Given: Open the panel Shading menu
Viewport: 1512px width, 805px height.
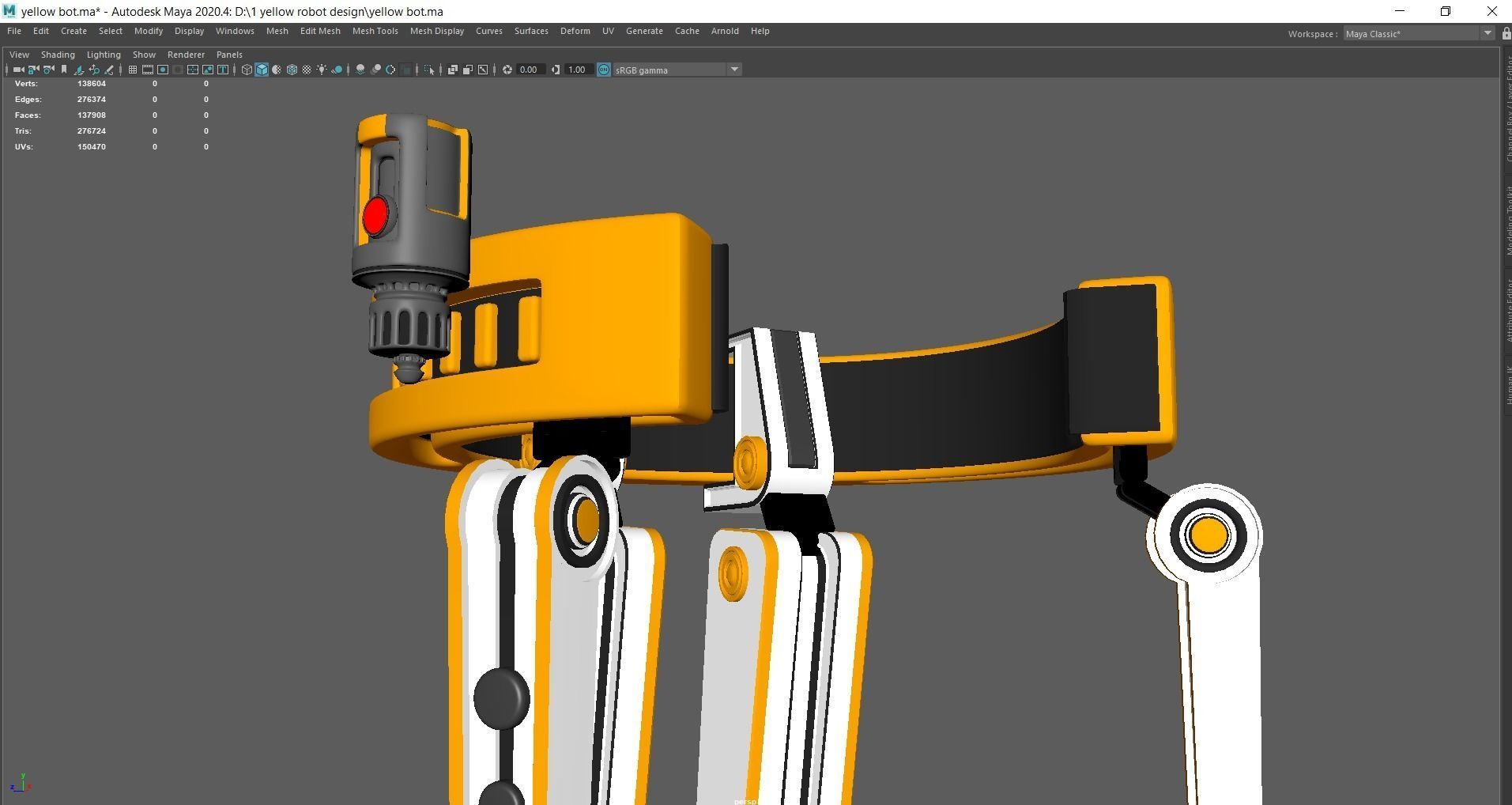Looking at the screenshot, I should pos(58,55).
